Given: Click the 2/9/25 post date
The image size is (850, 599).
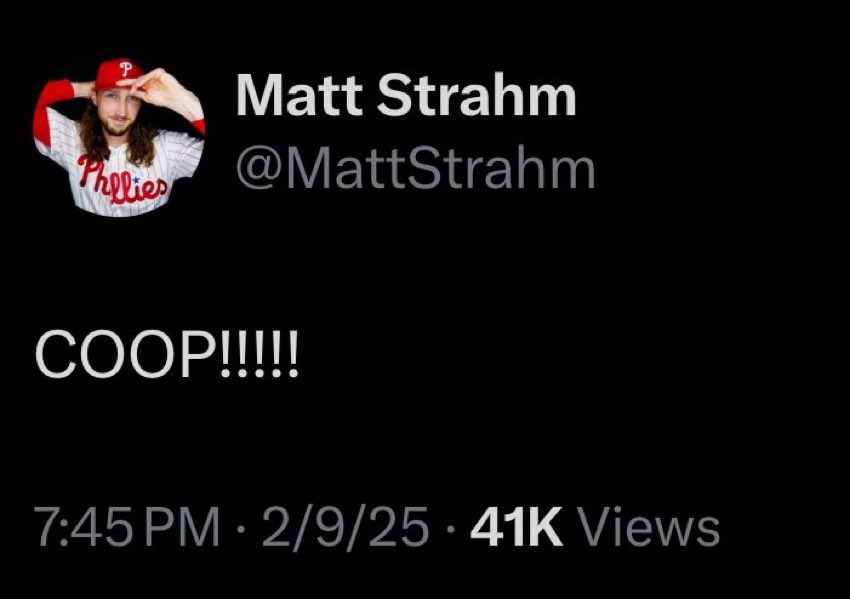Looking at the screenshot, I should click(x=345, y=527).
